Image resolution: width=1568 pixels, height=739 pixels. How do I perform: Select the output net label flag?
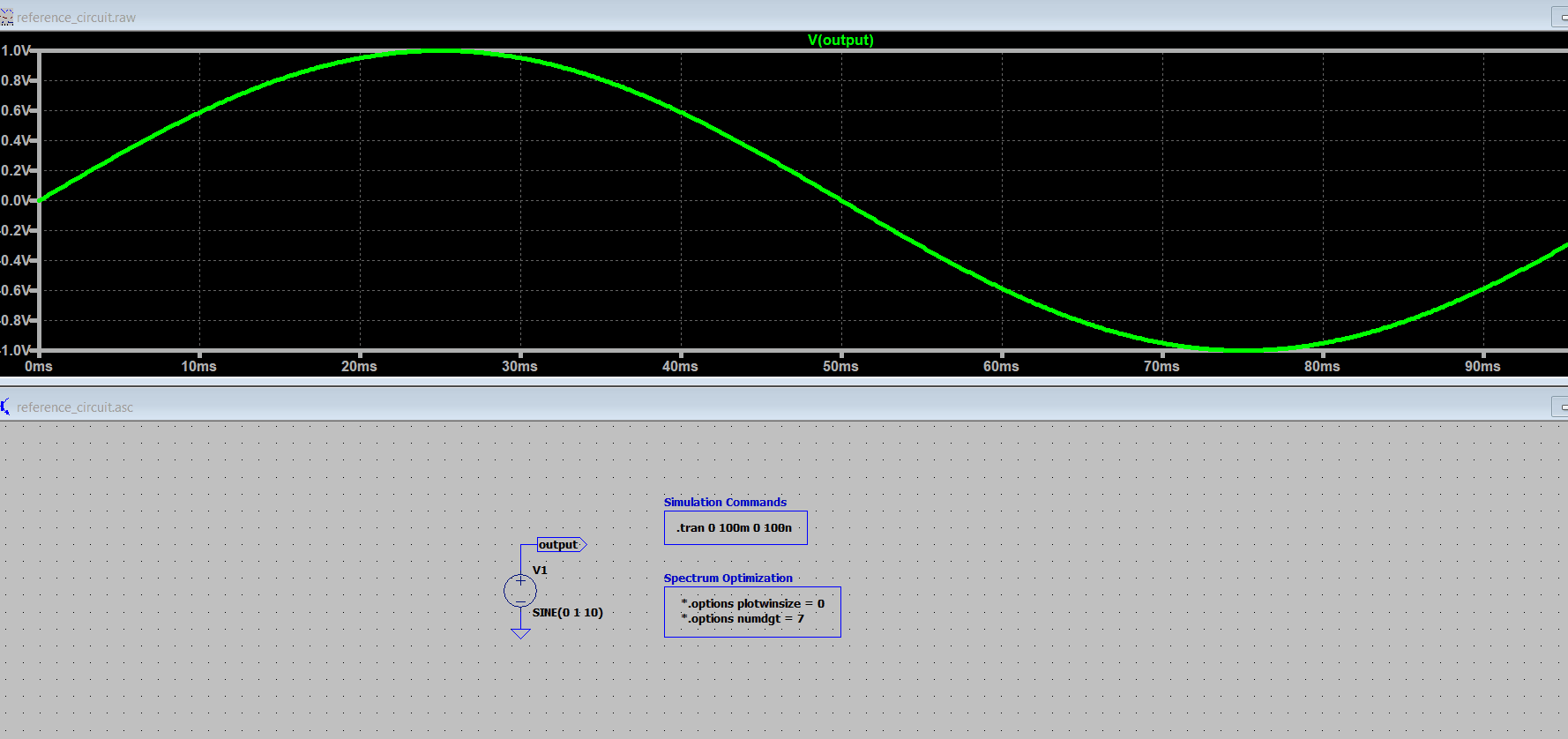[x=561, y=545]
